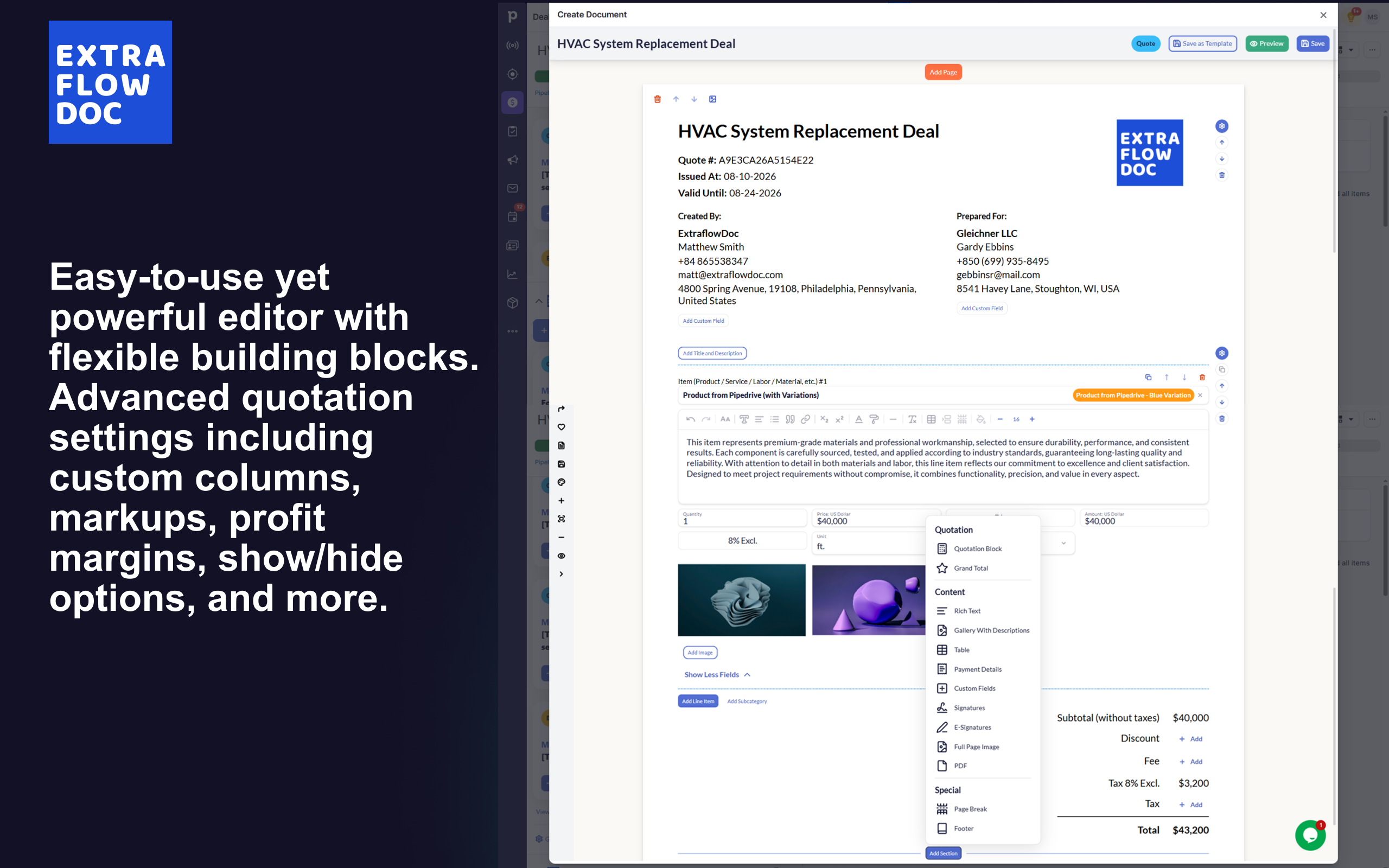Click Add Custom Field under Prepared For
Viewport: 1389px width, 868px height.
[982, 308]
